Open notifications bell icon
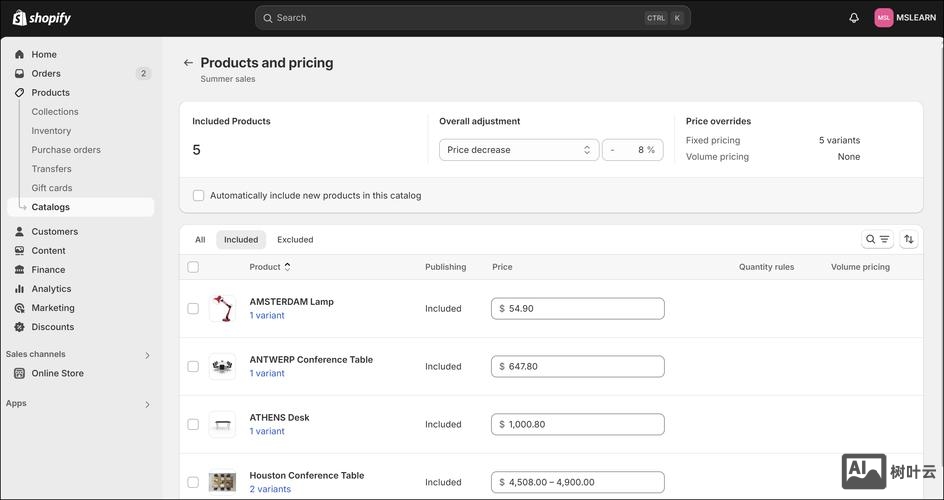This screenshot has width=944, height=500. click(854, 18)
